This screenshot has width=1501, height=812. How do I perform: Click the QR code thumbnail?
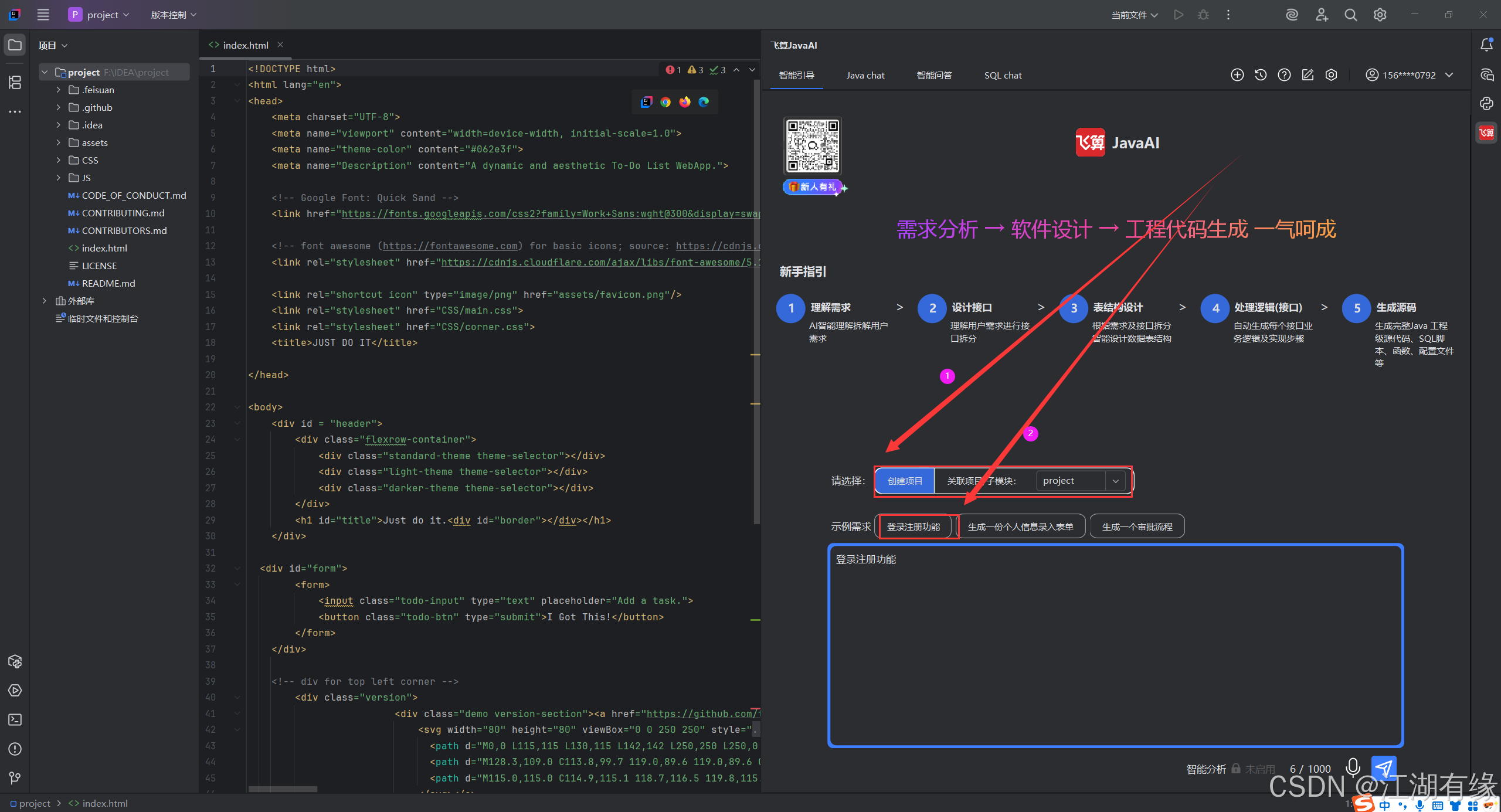tap(812, 145)
